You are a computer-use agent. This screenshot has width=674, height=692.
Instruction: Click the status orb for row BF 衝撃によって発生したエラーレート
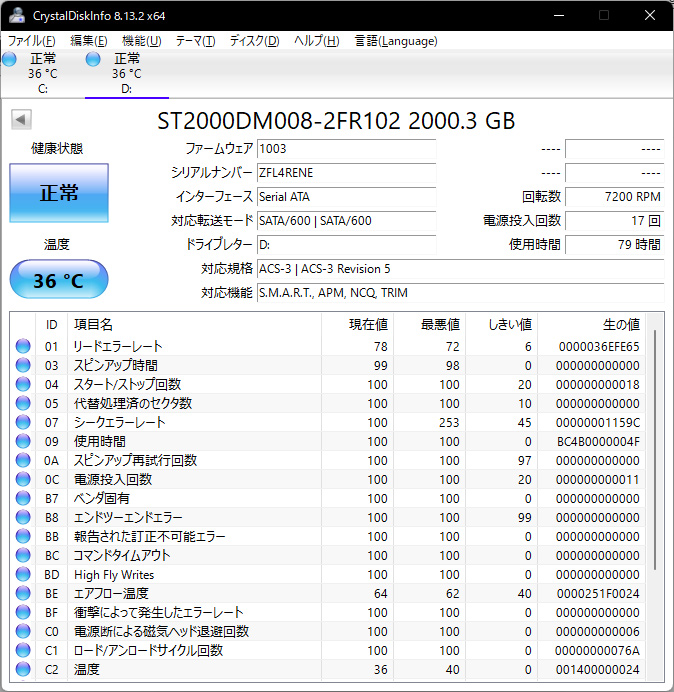pyautogui.click(x=23, y=612)
